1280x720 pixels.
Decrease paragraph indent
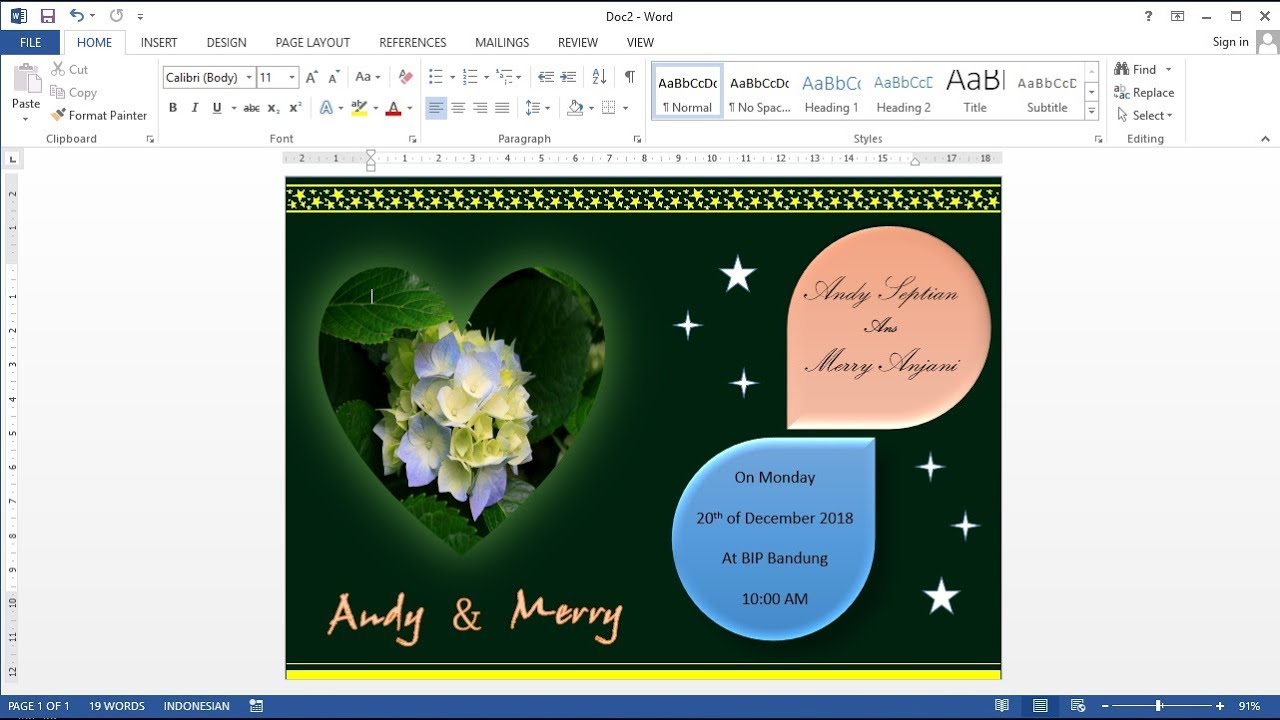(546, 77)
